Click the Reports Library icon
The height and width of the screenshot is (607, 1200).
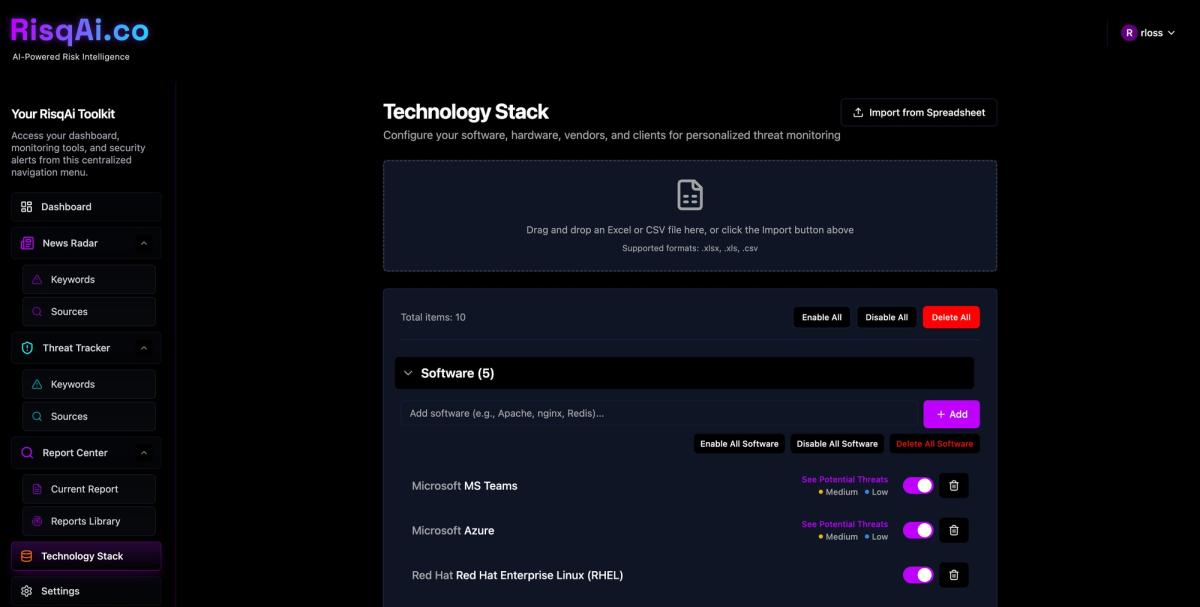pos(38,522)
